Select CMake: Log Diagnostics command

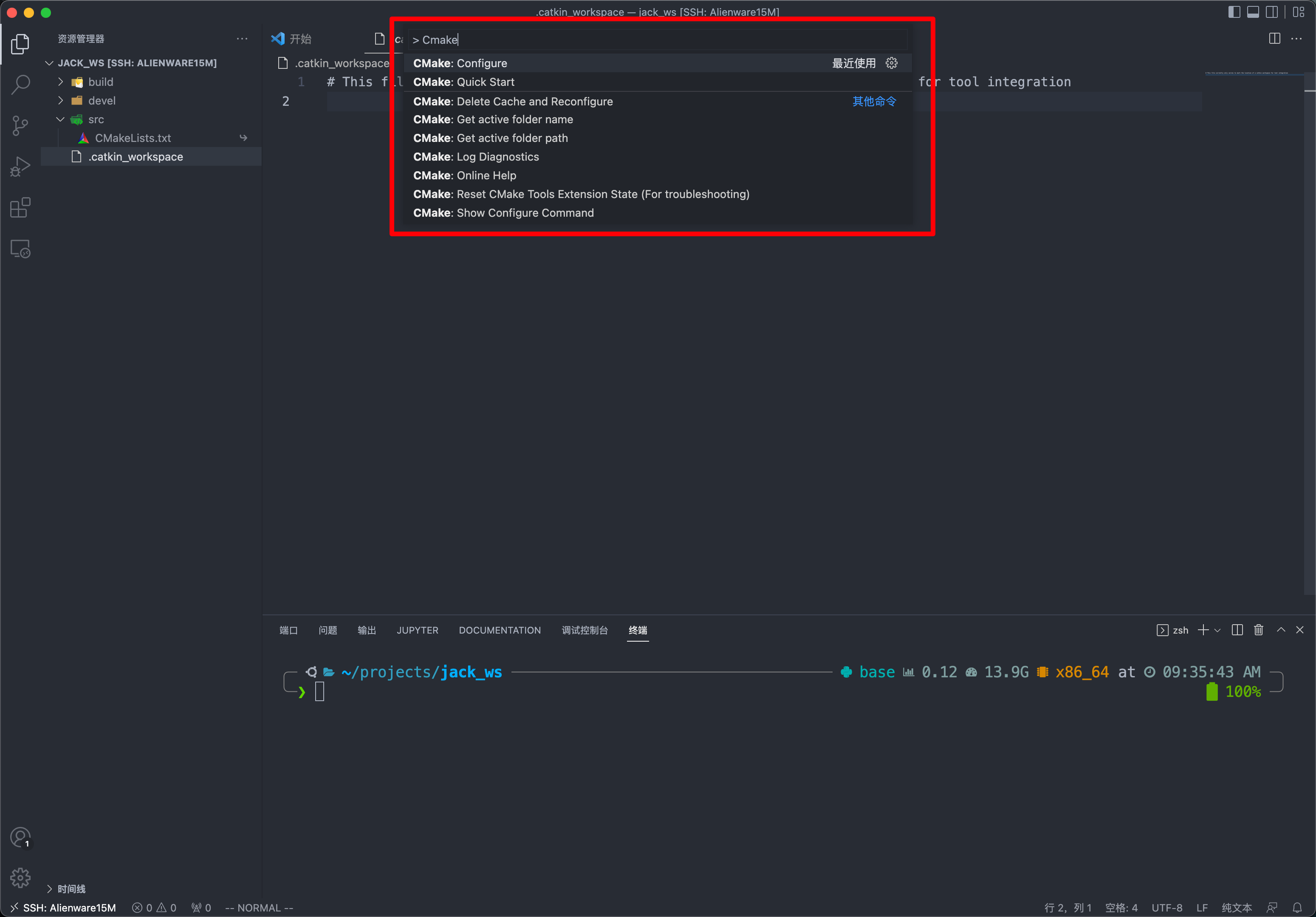coord(658,156)
